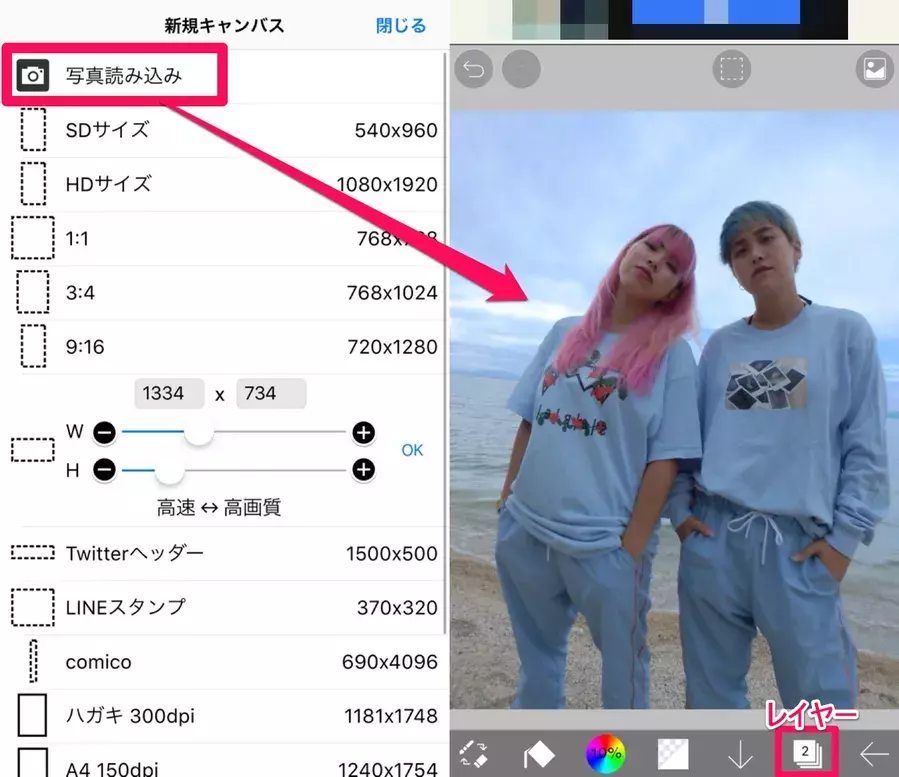899x777 pixels.
Task: Decrease width with the W minus button
Action: point(104,432)
